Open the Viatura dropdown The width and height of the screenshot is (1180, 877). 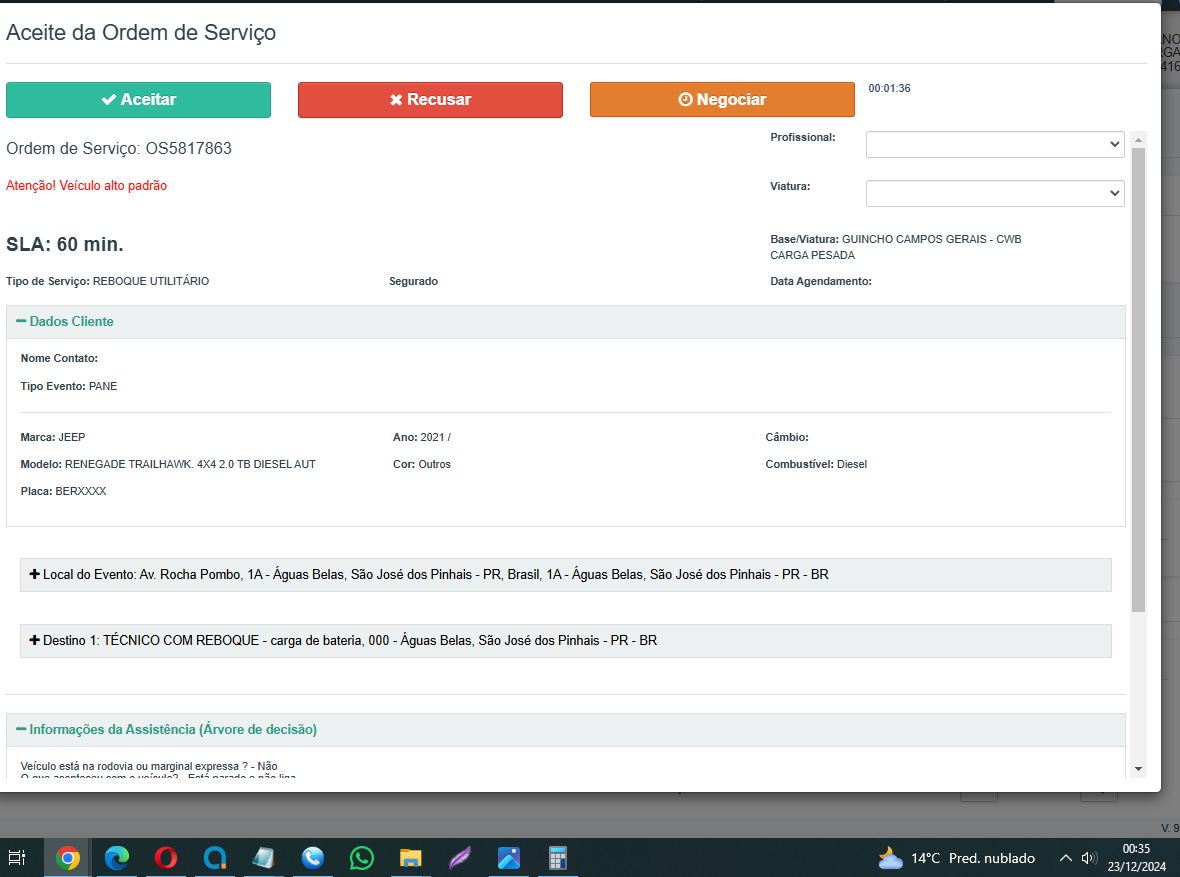tap(994, 194)
